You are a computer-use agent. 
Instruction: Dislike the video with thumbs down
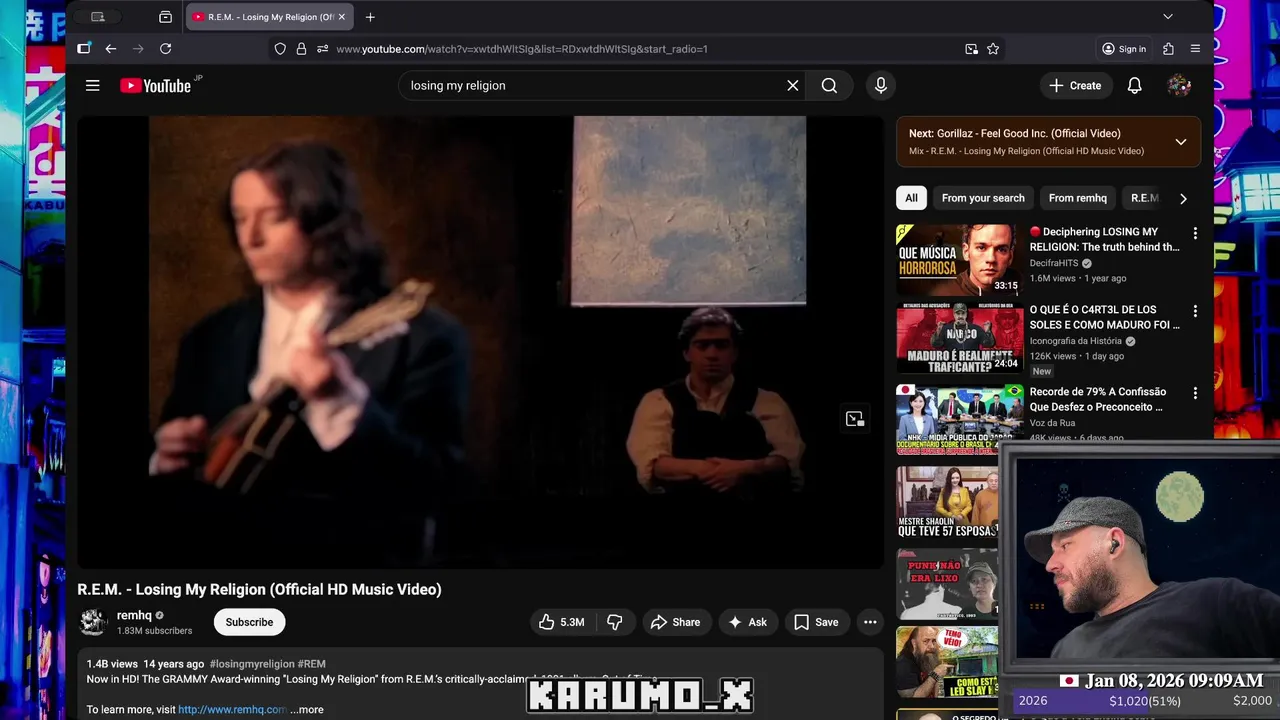click(615, 622)
